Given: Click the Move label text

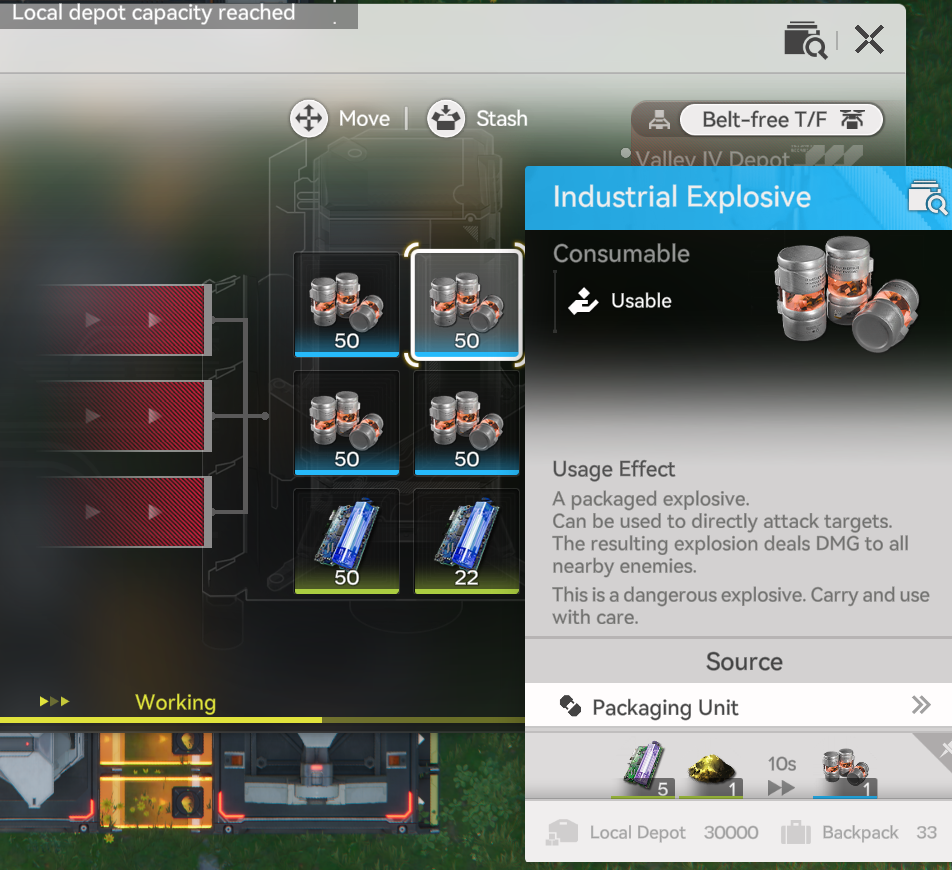Looking at the screenshot, I should click(x=364, y=118).
